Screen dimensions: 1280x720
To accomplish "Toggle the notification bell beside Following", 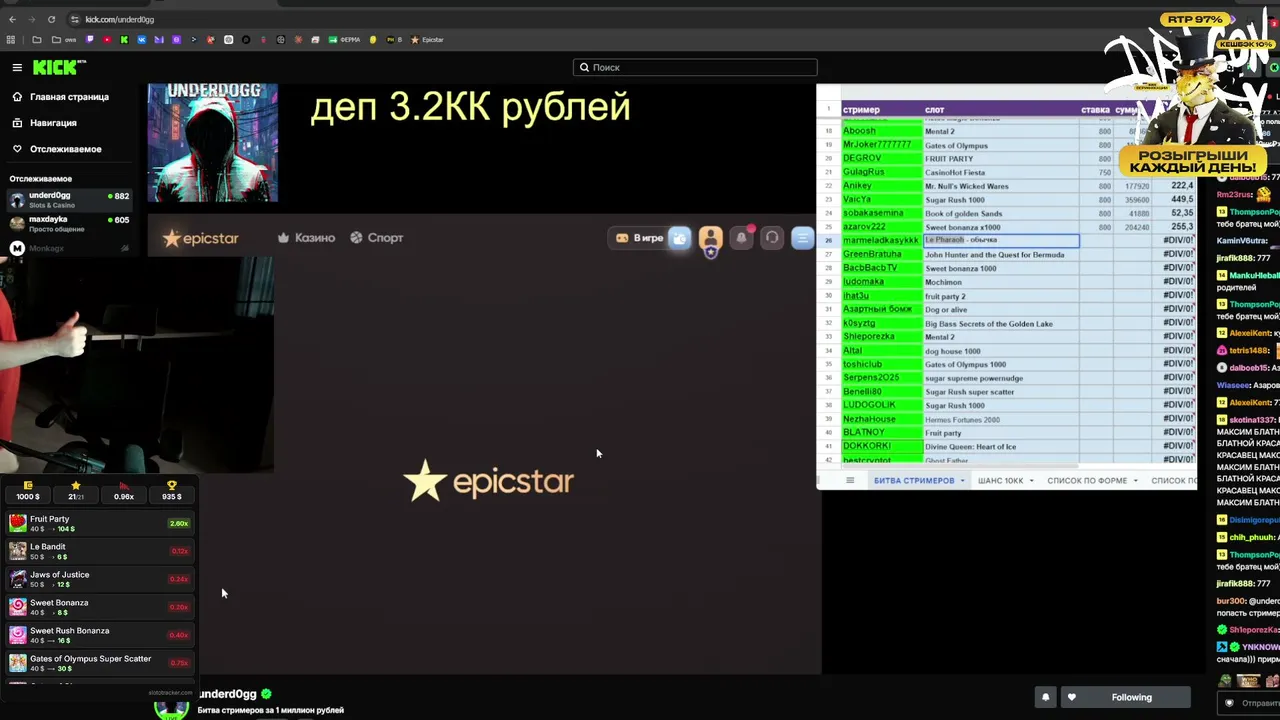I will point(1045,697).
